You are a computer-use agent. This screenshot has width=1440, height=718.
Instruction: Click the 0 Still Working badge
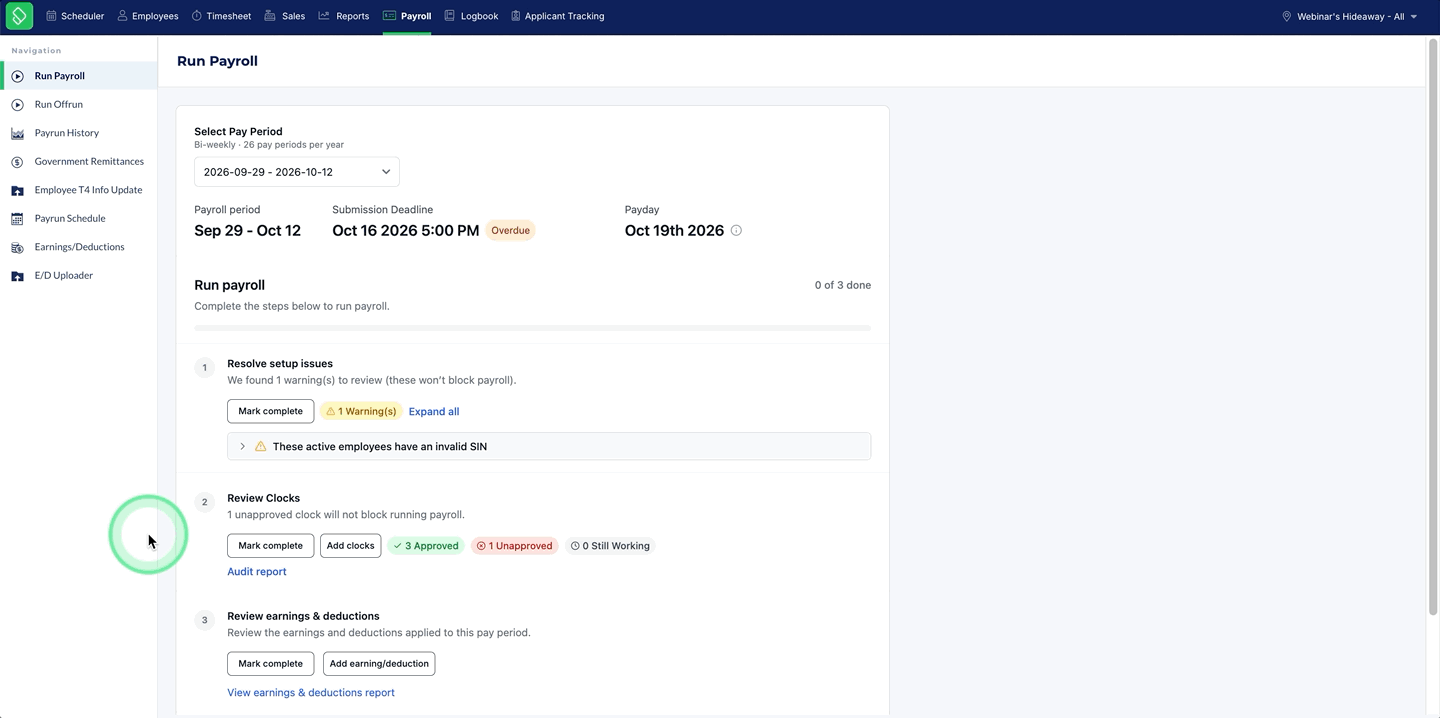[610, 546]
